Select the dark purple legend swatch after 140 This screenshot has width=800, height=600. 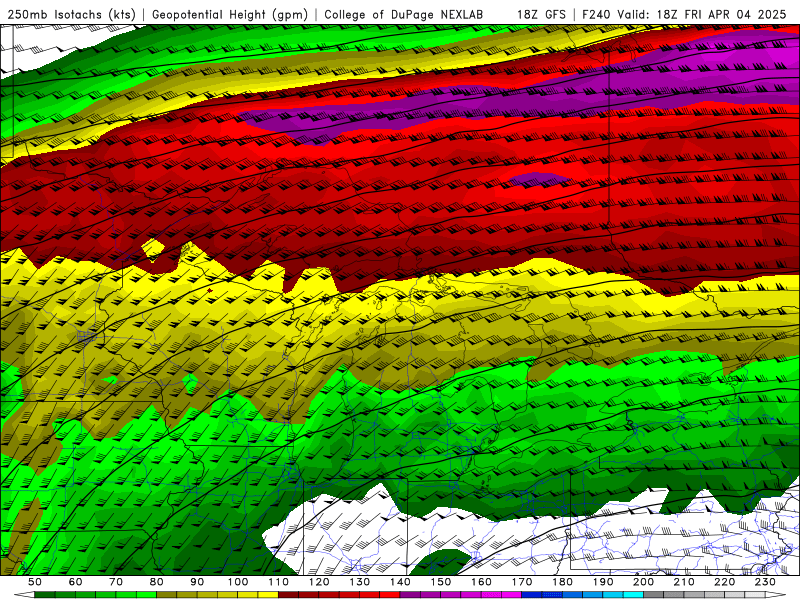click(x=410, y=595)
